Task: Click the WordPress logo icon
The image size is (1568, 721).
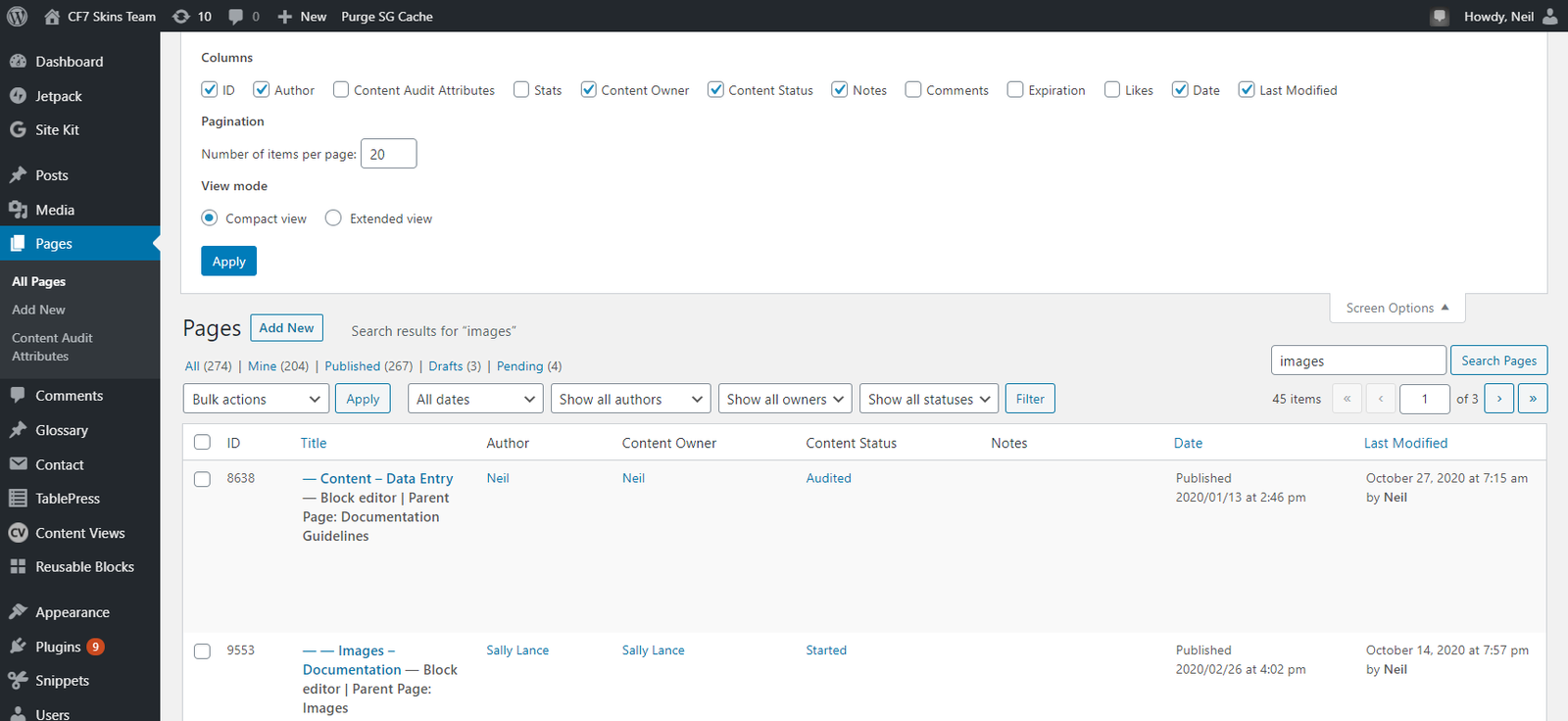Action: 18,17
